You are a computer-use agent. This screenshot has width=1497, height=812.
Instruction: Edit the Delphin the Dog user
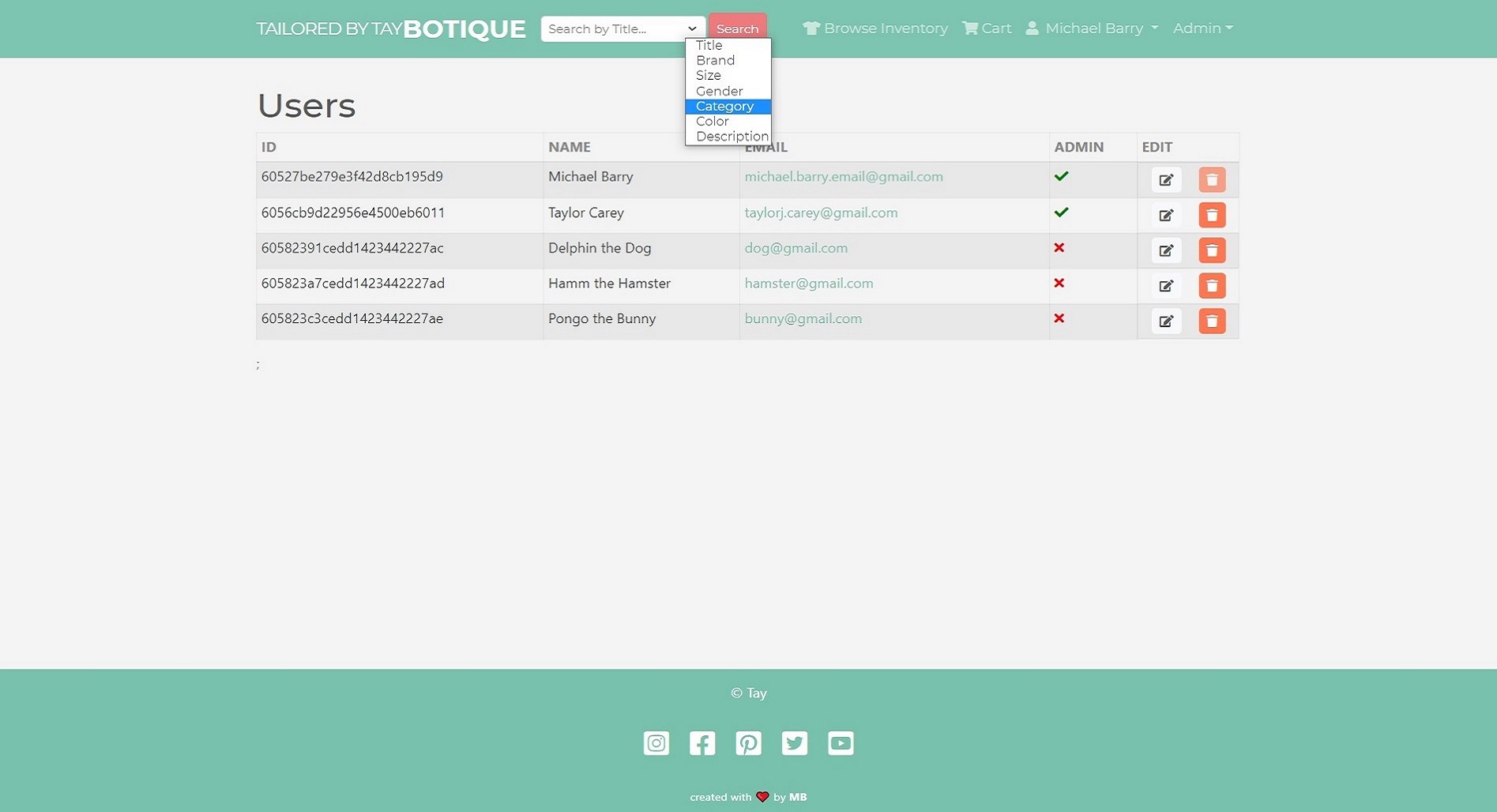click(1165, 250)
